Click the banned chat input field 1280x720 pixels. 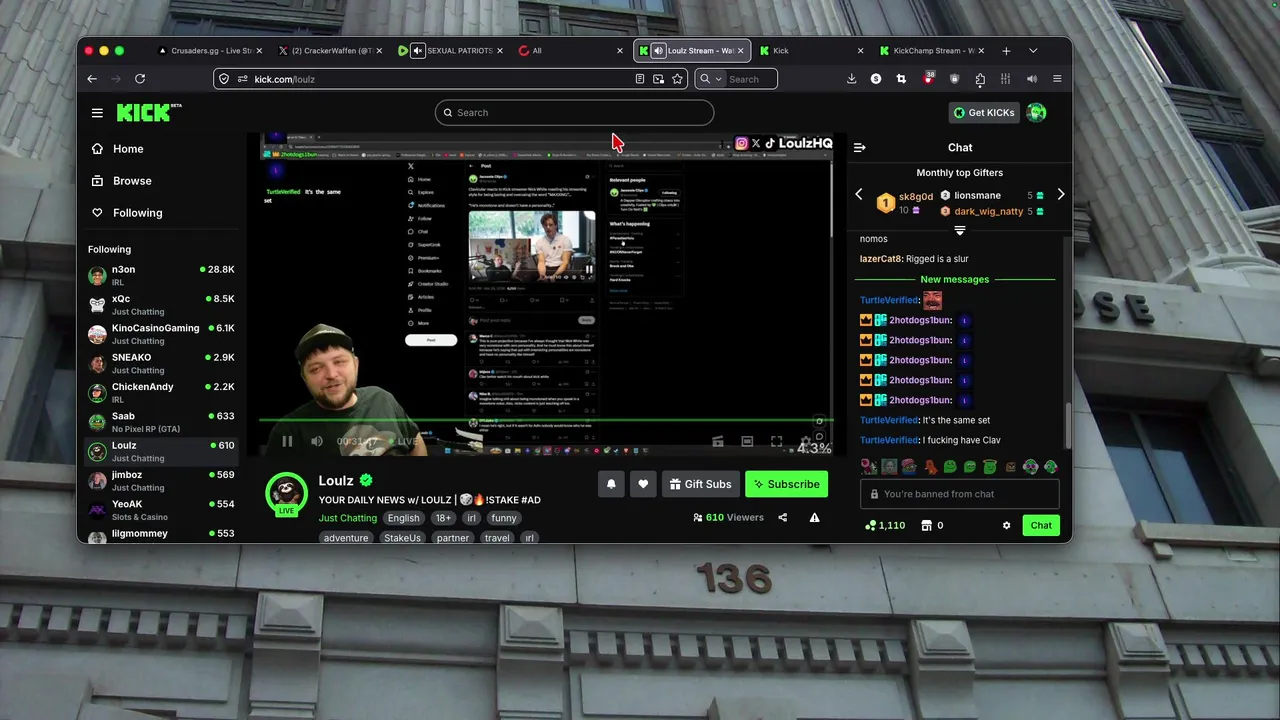coord(960,494)
